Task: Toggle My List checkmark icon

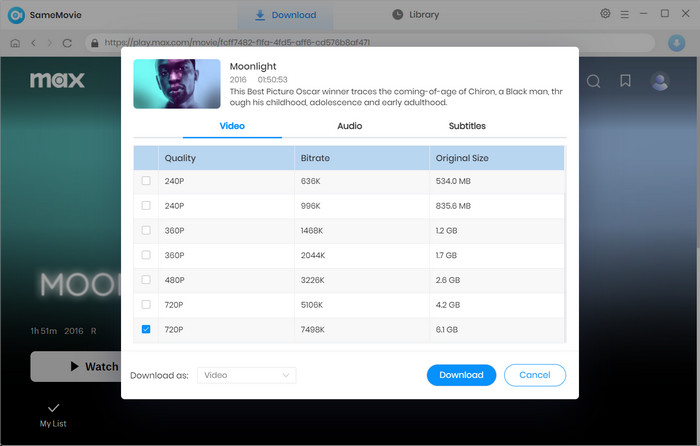Action: click(x=54, y=408)
